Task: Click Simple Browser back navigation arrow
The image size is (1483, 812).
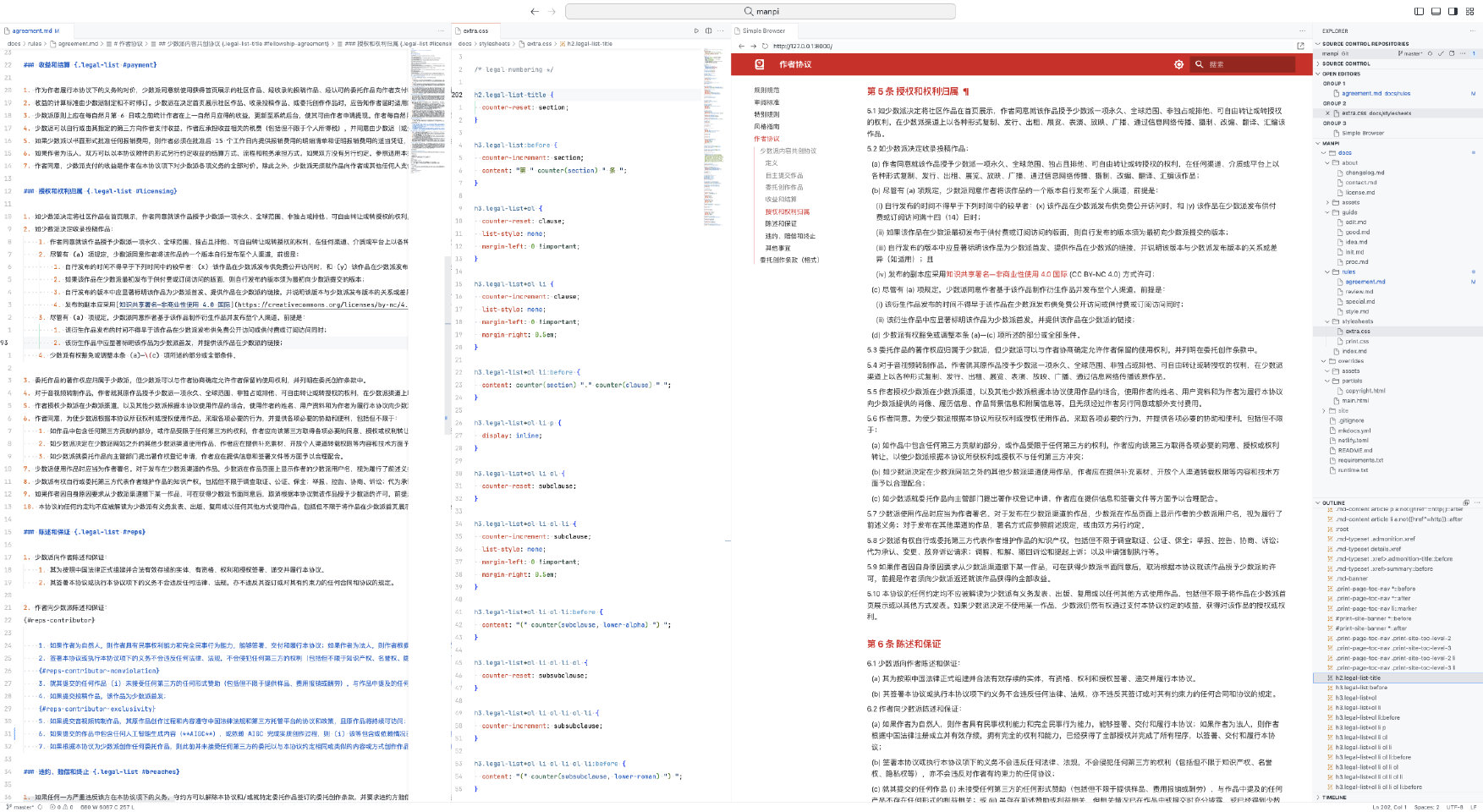Action: click(742, 47)
